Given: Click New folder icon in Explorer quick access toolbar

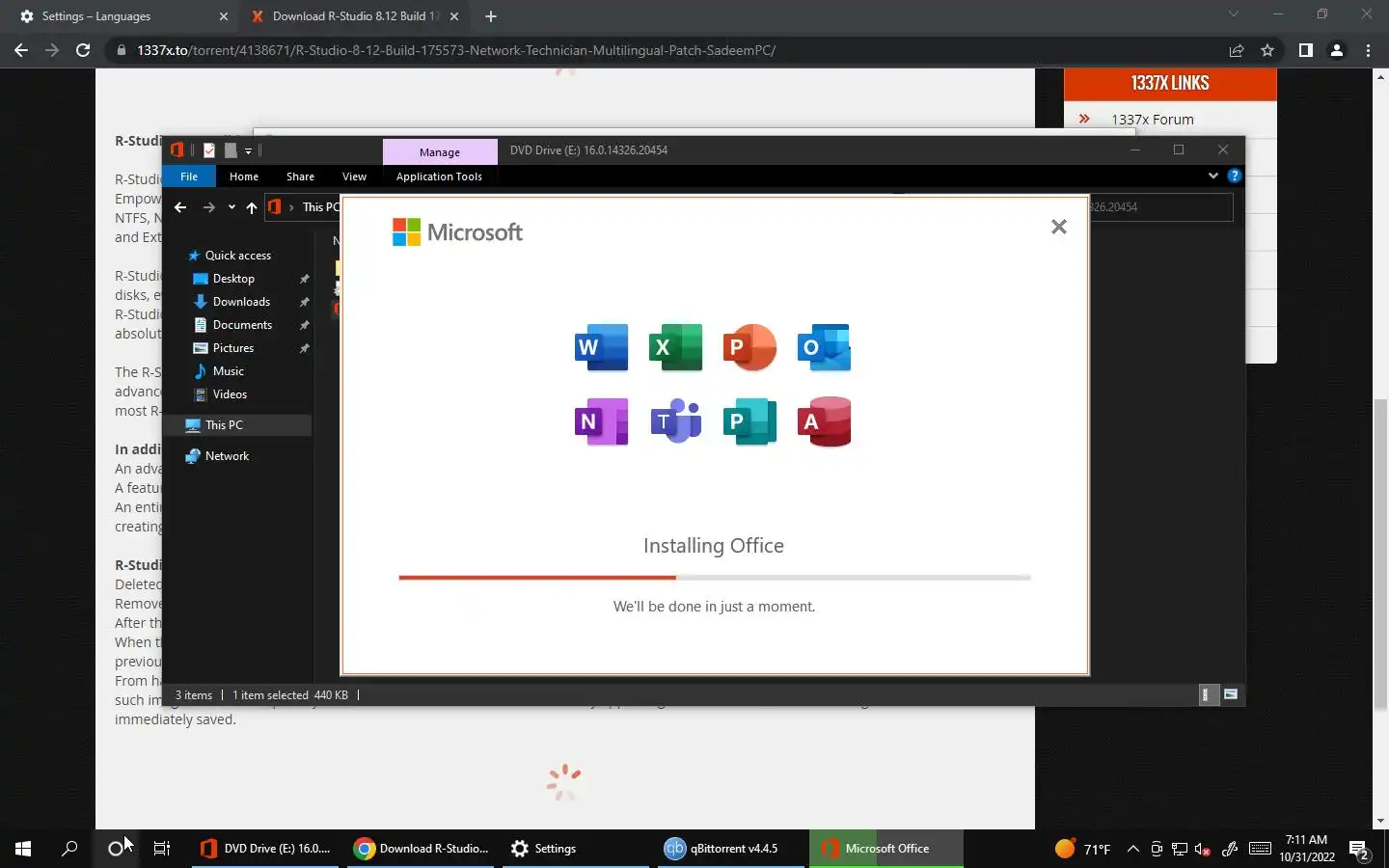Looking at the screenshot, I should [x=231, y=149].
